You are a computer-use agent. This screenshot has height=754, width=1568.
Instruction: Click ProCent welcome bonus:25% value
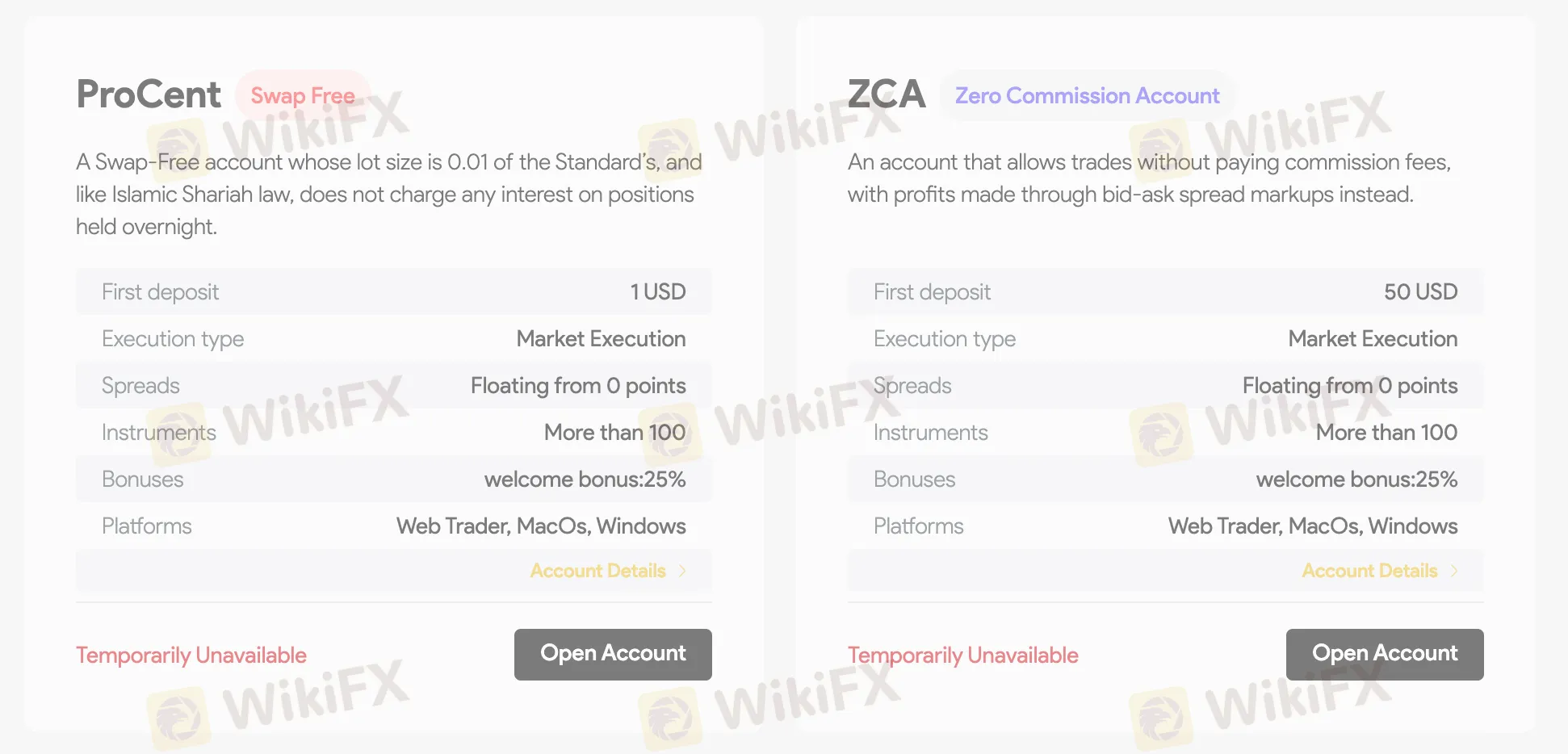click(585, 480)
